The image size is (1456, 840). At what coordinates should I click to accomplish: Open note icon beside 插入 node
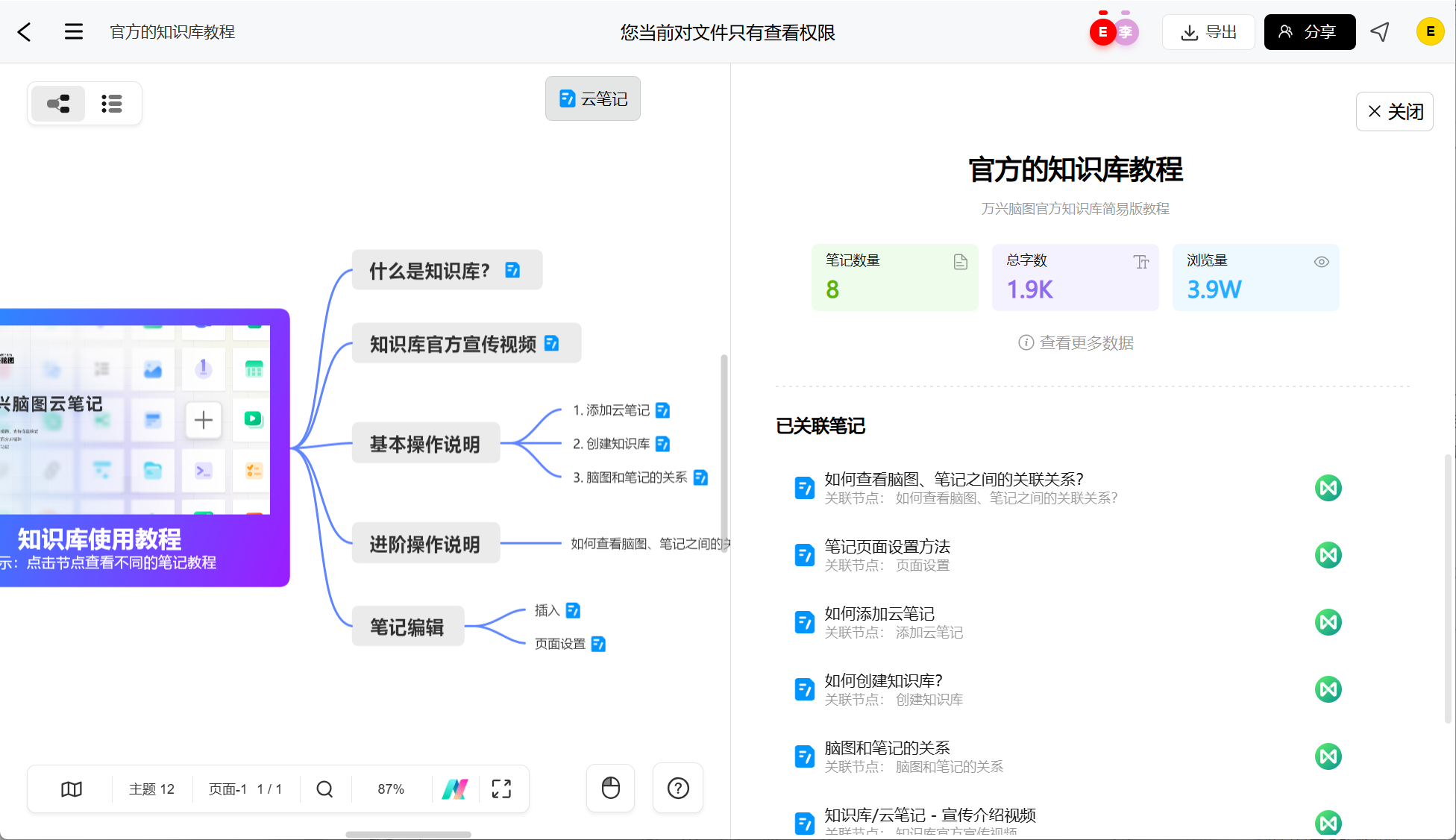click(x=573, y=610)
